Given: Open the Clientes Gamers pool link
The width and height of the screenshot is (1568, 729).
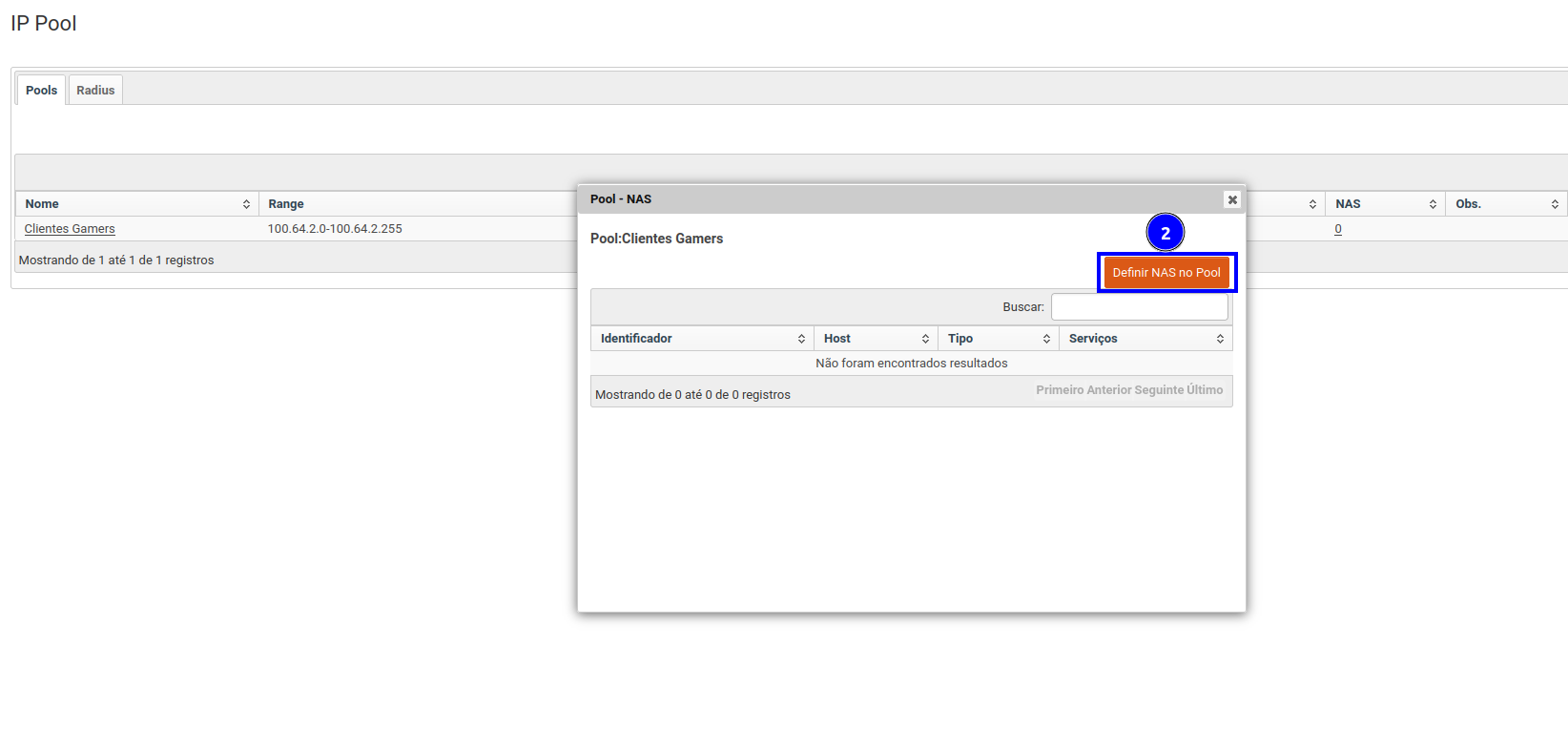Looking at the screenshot, I should click(x=70, y=229).
